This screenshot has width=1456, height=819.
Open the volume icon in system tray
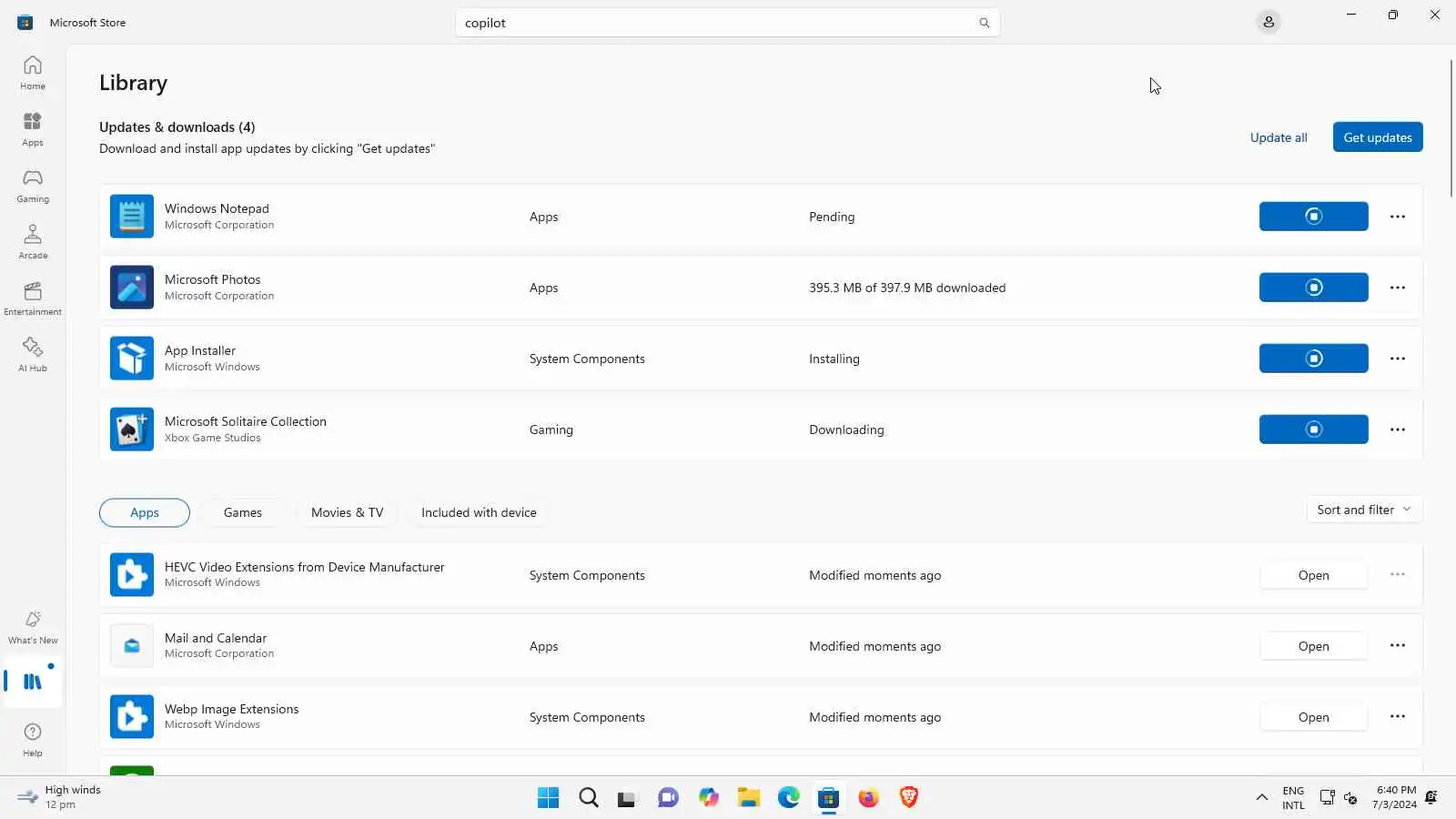pyautogui.click(x=1350, y=798)
